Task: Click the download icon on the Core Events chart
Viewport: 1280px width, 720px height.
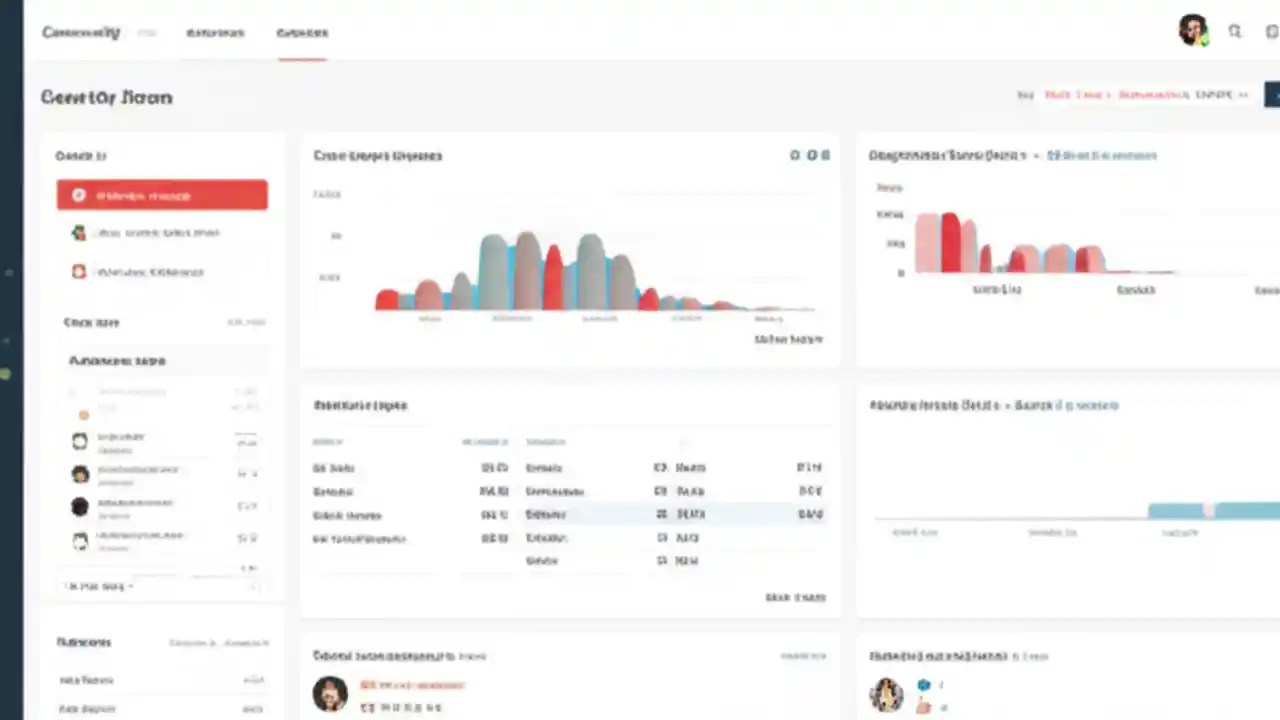Action: point(810,155)
